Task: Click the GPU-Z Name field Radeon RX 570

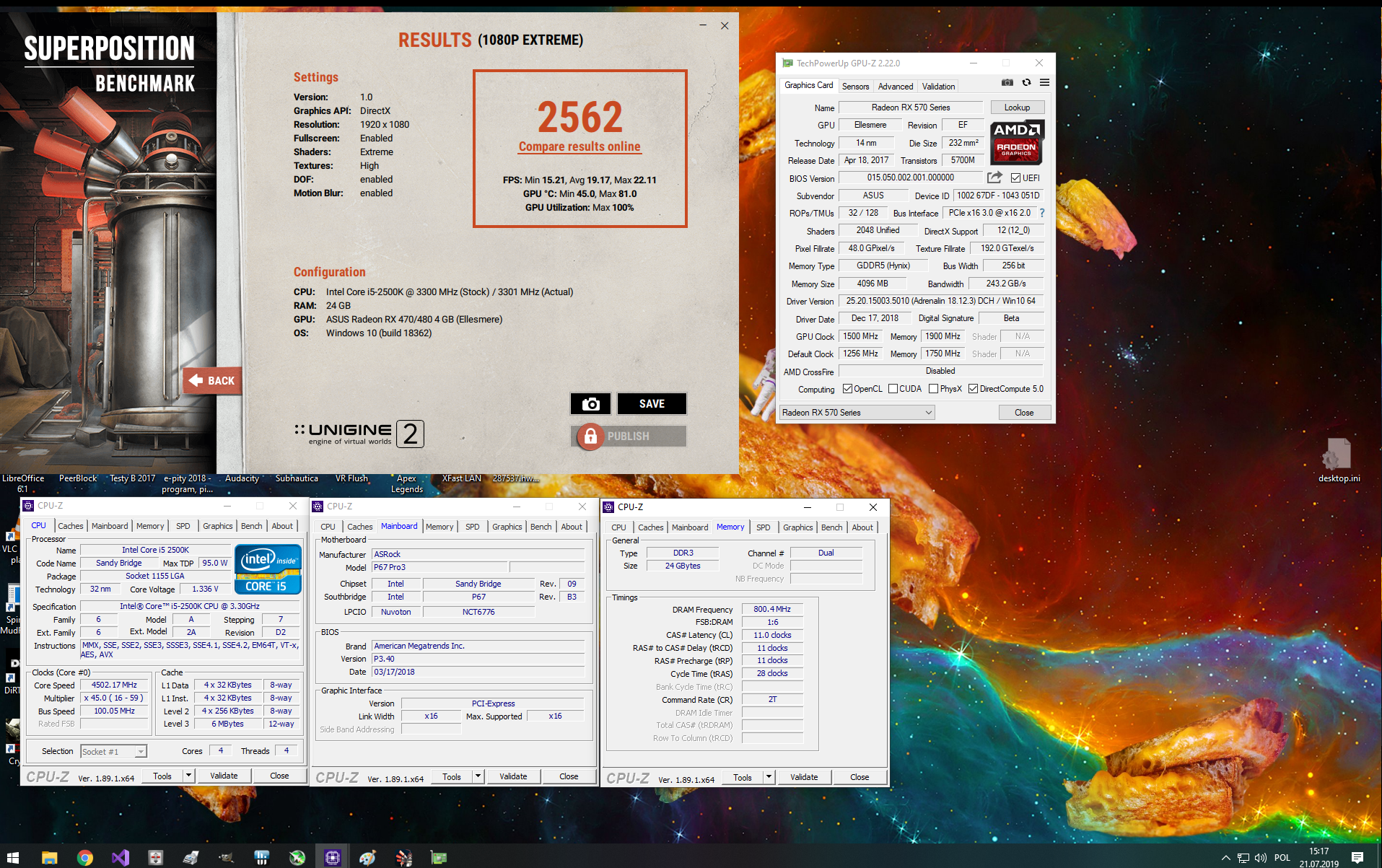Action: tap(911, 108)
